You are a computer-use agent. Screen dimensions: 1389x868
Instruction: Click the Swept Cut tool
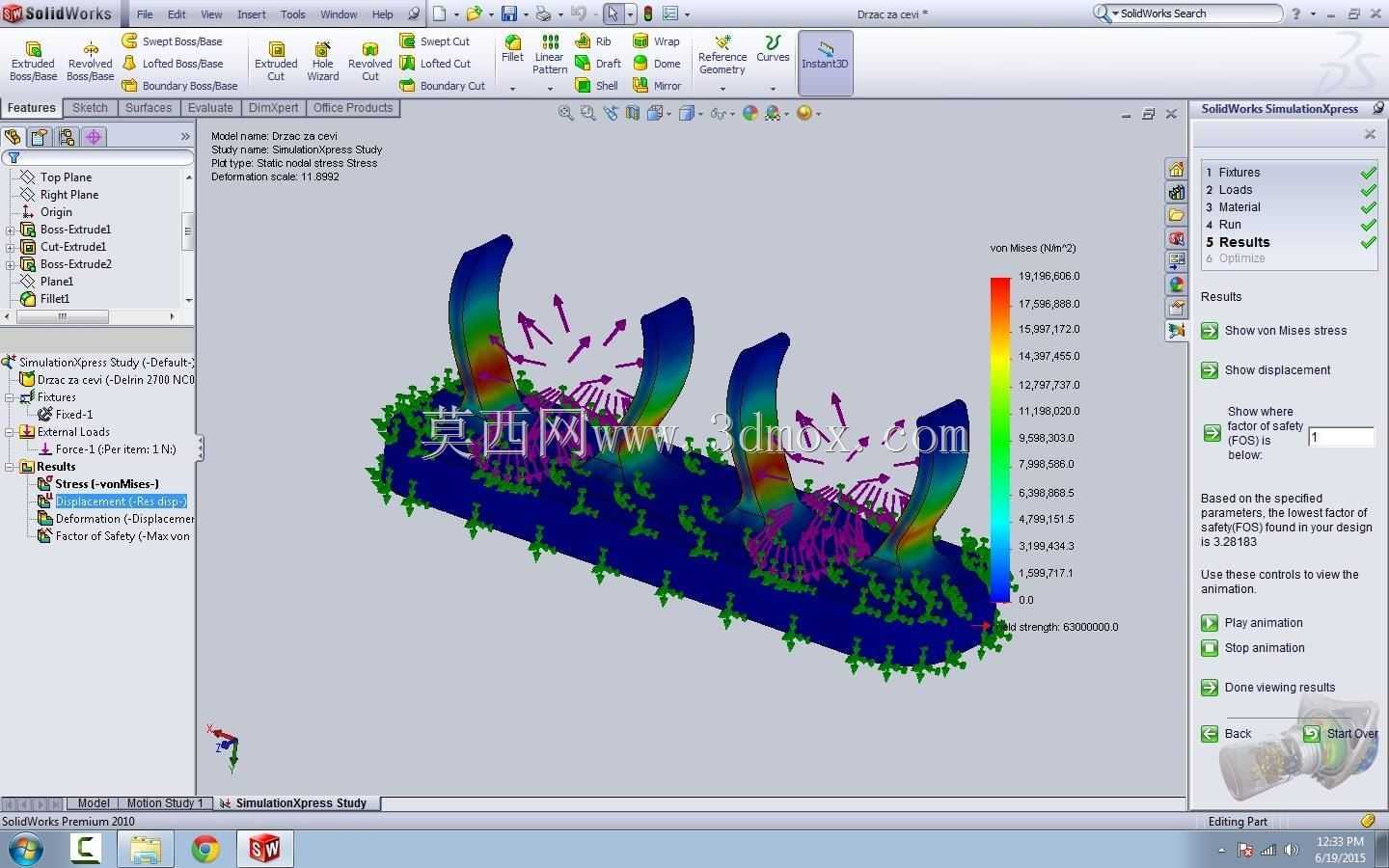[434, 41]
